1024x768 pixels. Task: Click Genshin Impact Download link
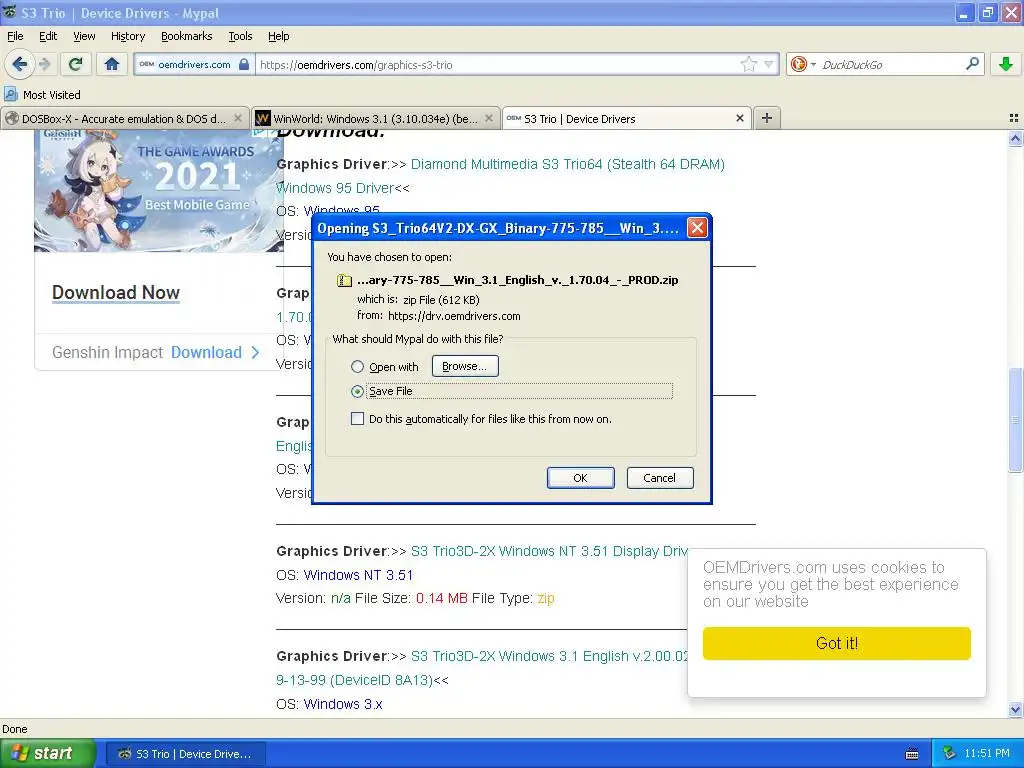(206, 353)
